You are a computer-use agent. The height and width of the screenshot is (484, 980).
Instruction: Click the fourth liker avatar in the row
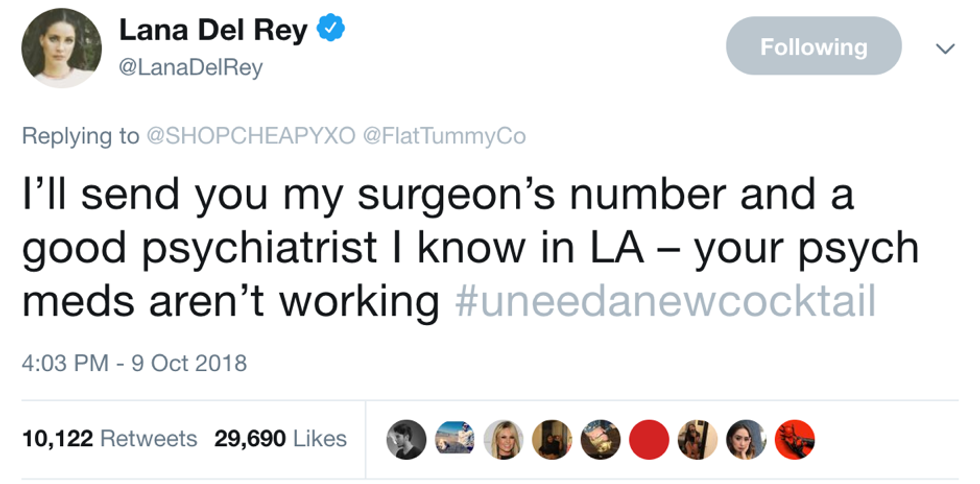pyautogui.click(x=552, y=438)
